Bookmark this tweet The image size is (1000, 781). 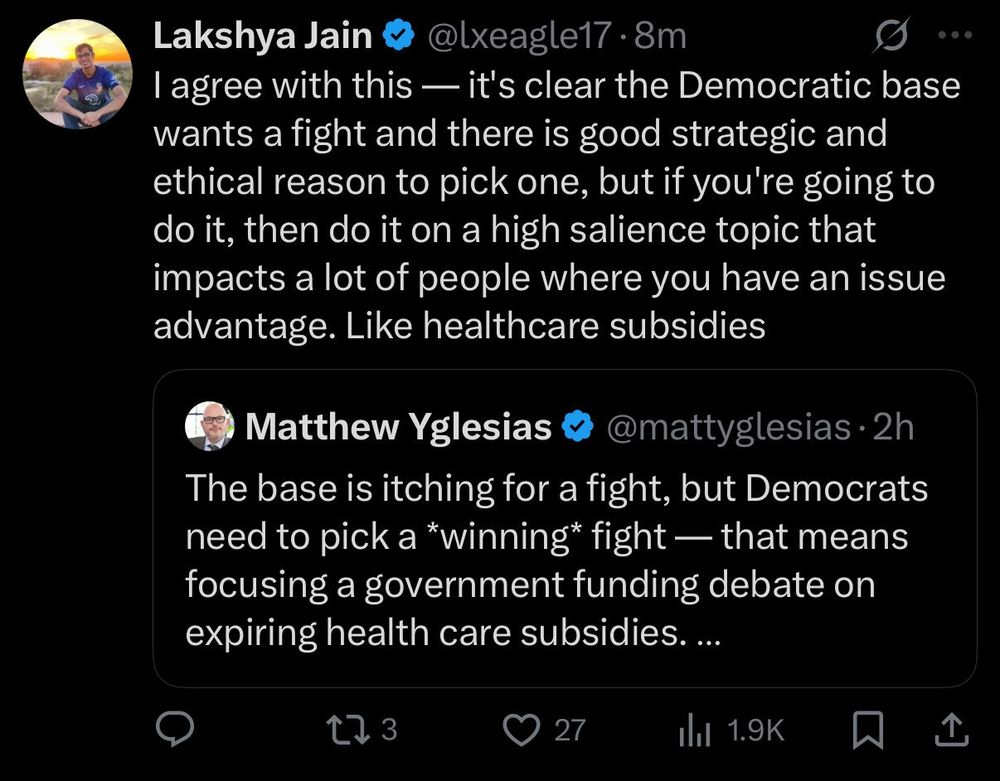(867, 732)
